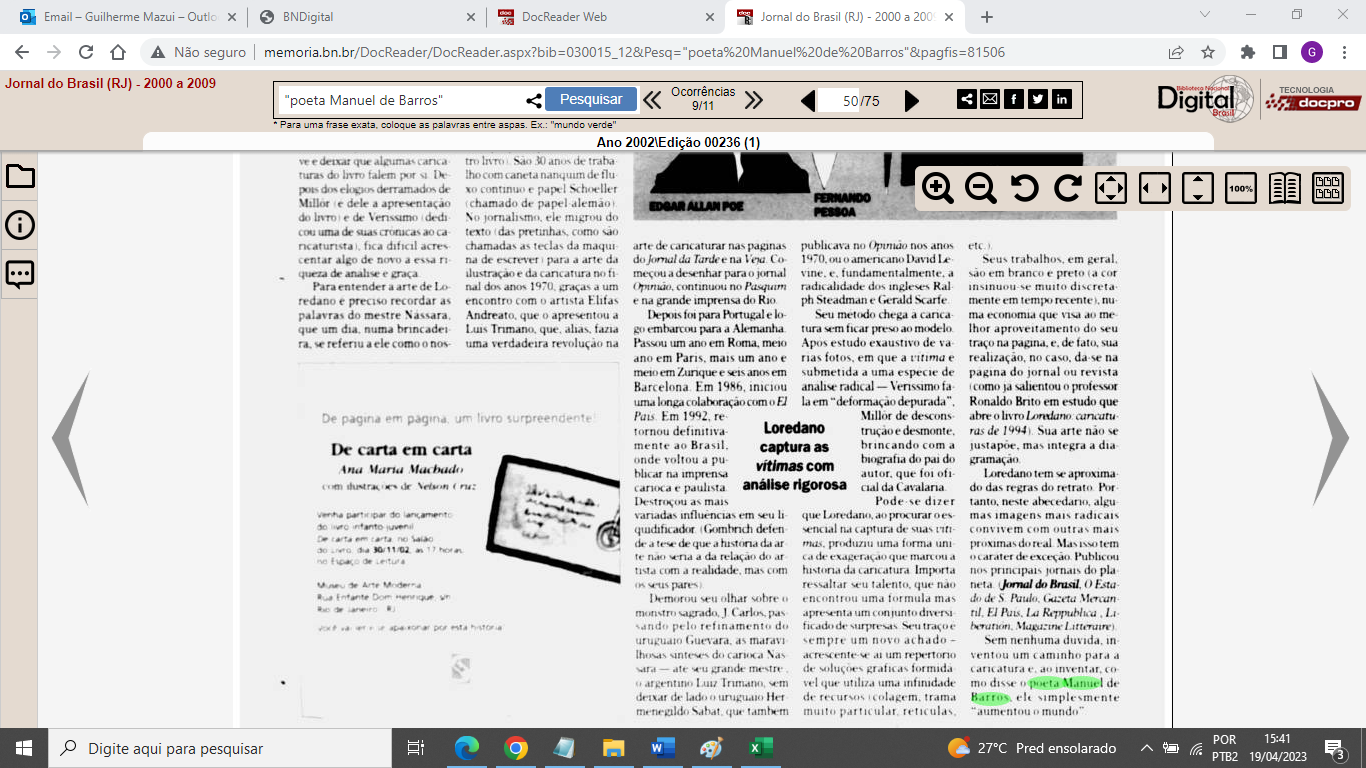This screenshot has height=768, width=1366.
Task: Open Microsoft Edge from taskbar
Action: point(466,748)
